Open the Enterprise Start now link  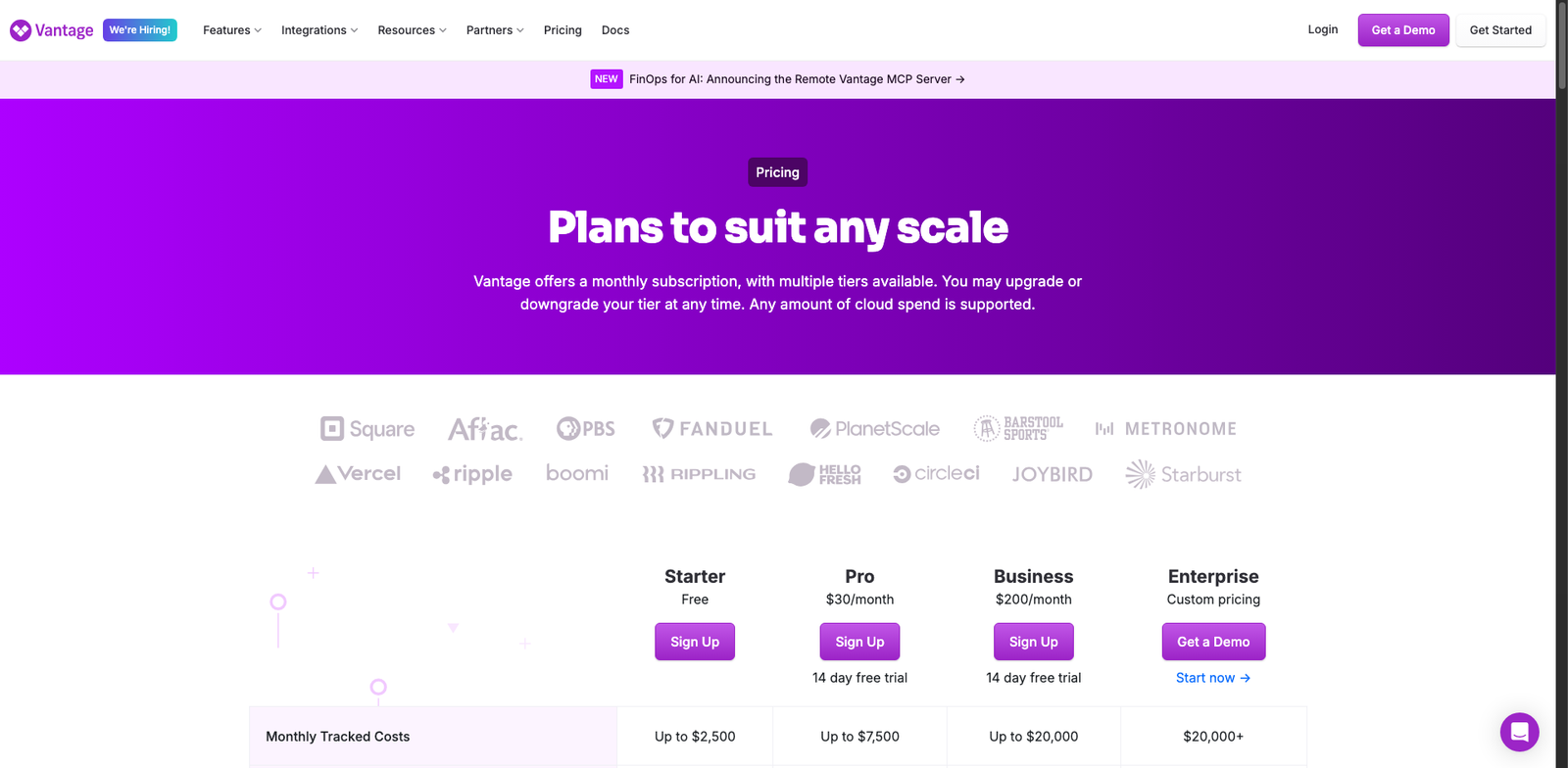[1212, 678]
